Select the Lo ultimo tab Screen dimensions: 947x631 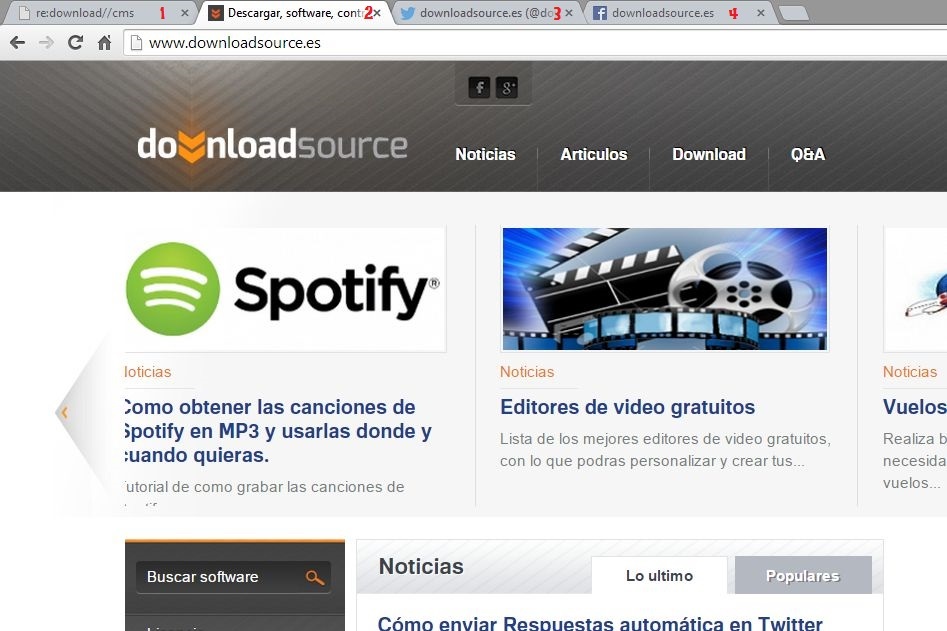pos(660,575)
